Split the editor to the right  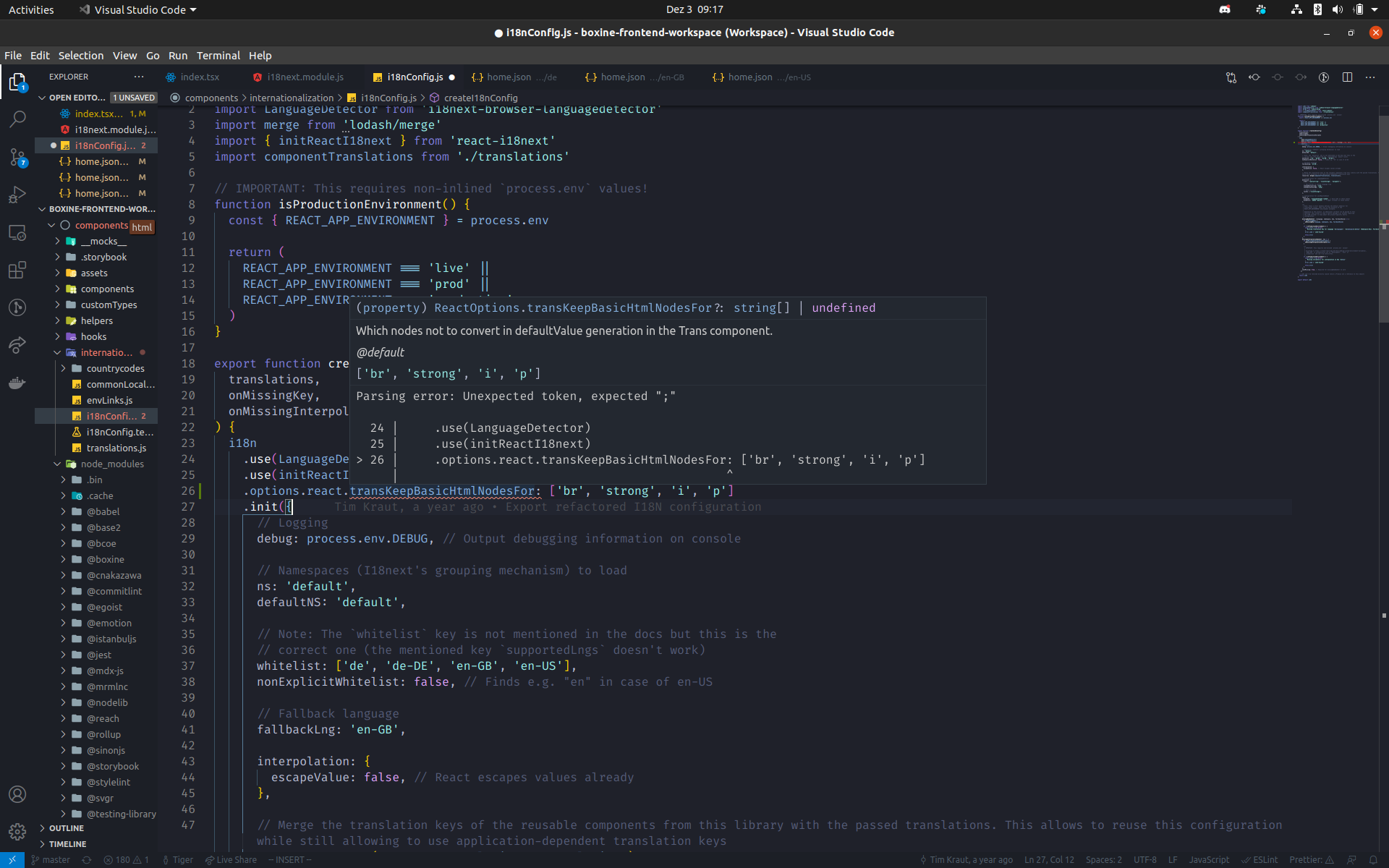pos(1347,77)
